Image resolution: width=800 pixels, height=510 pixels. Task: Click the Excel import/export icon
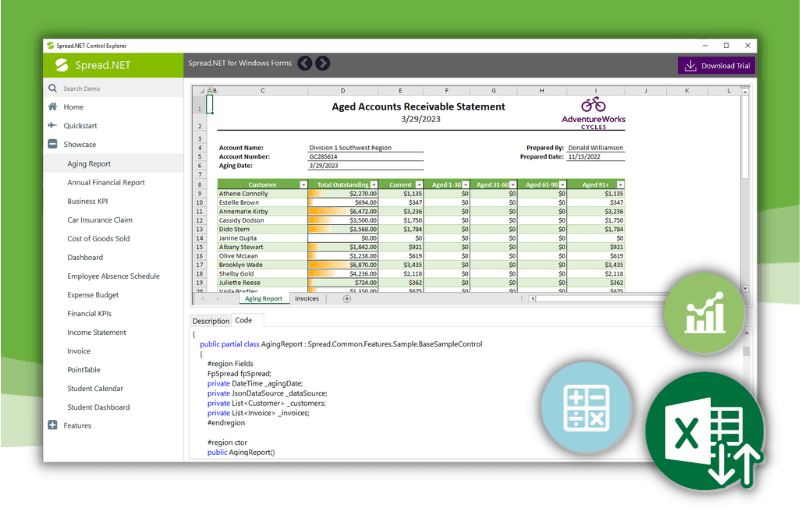point(705,432)
